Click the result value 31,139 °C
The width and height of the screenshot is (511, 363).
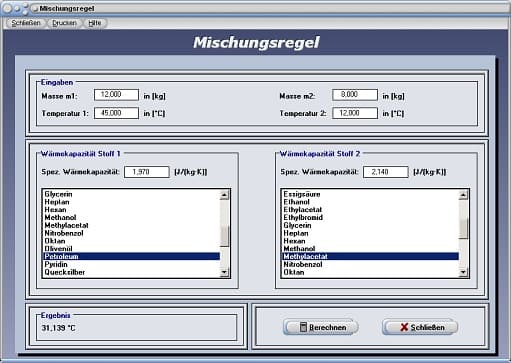tap(58, 328)
